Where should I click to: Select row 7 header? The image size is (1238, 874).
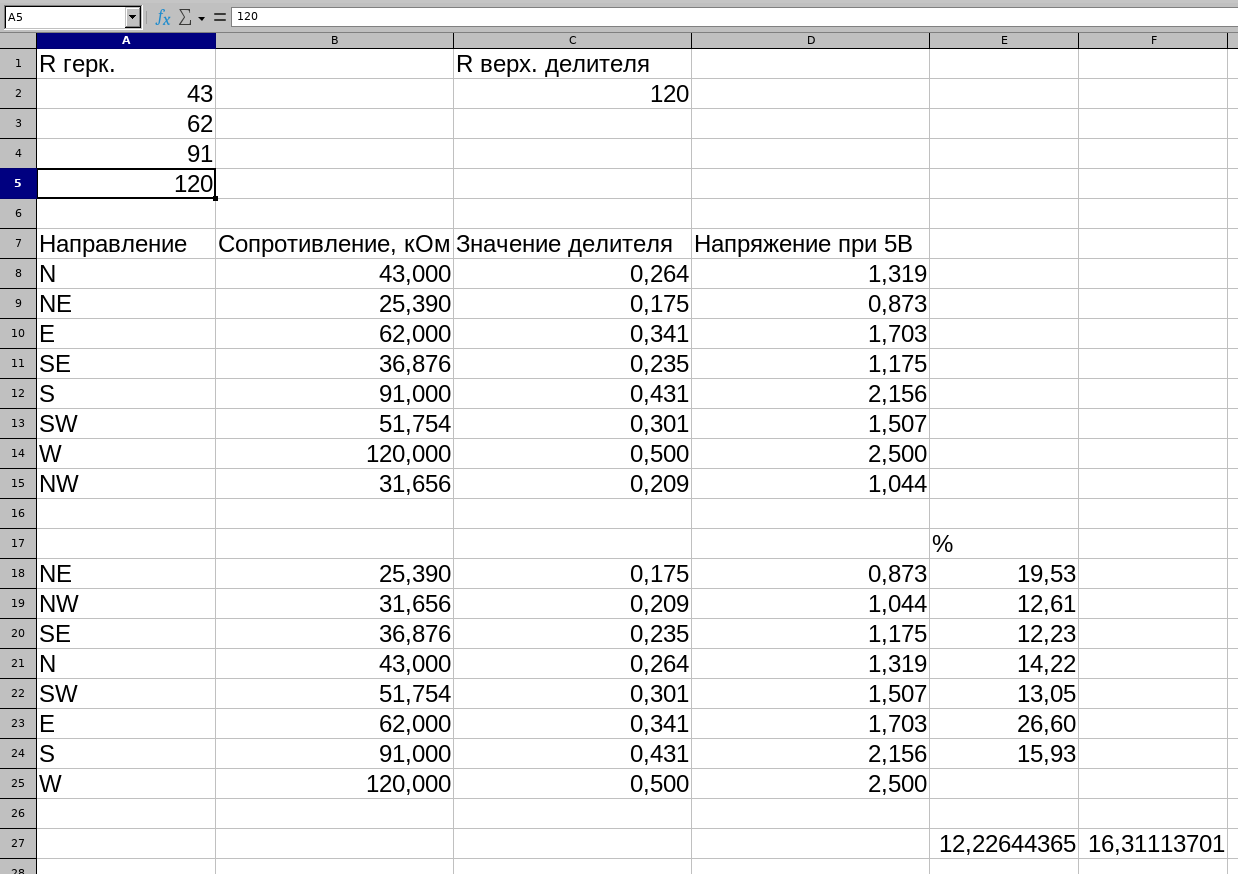point(18,243)
